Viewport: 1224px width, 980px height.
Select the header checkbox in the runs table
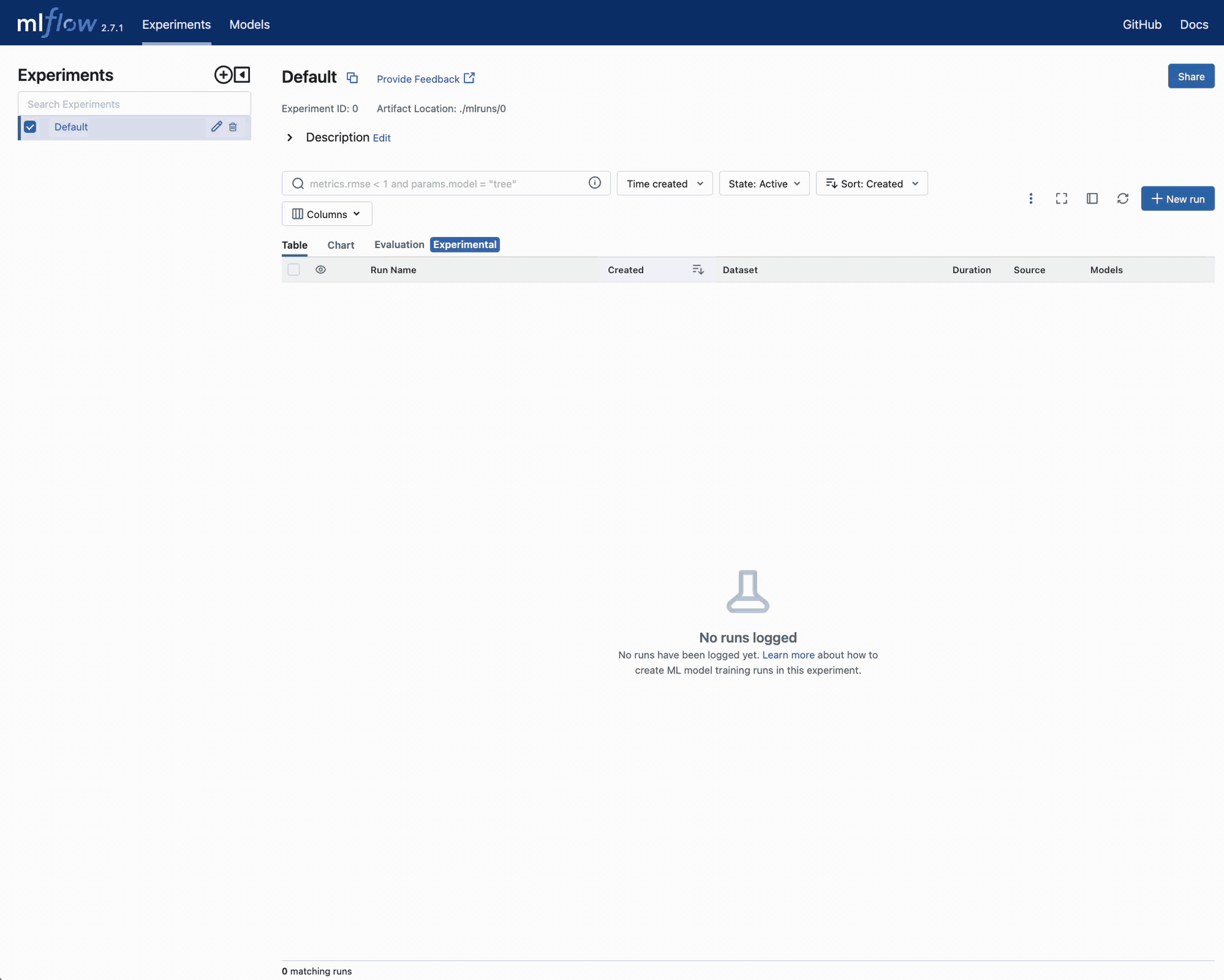(x=294, y=269)
